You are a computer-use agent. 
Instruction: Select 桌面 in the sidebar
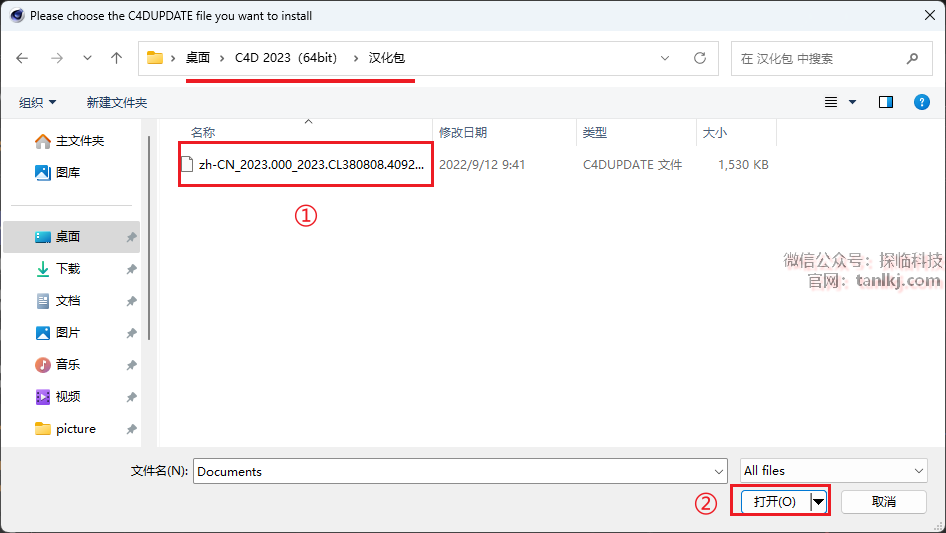pos(71,237)
